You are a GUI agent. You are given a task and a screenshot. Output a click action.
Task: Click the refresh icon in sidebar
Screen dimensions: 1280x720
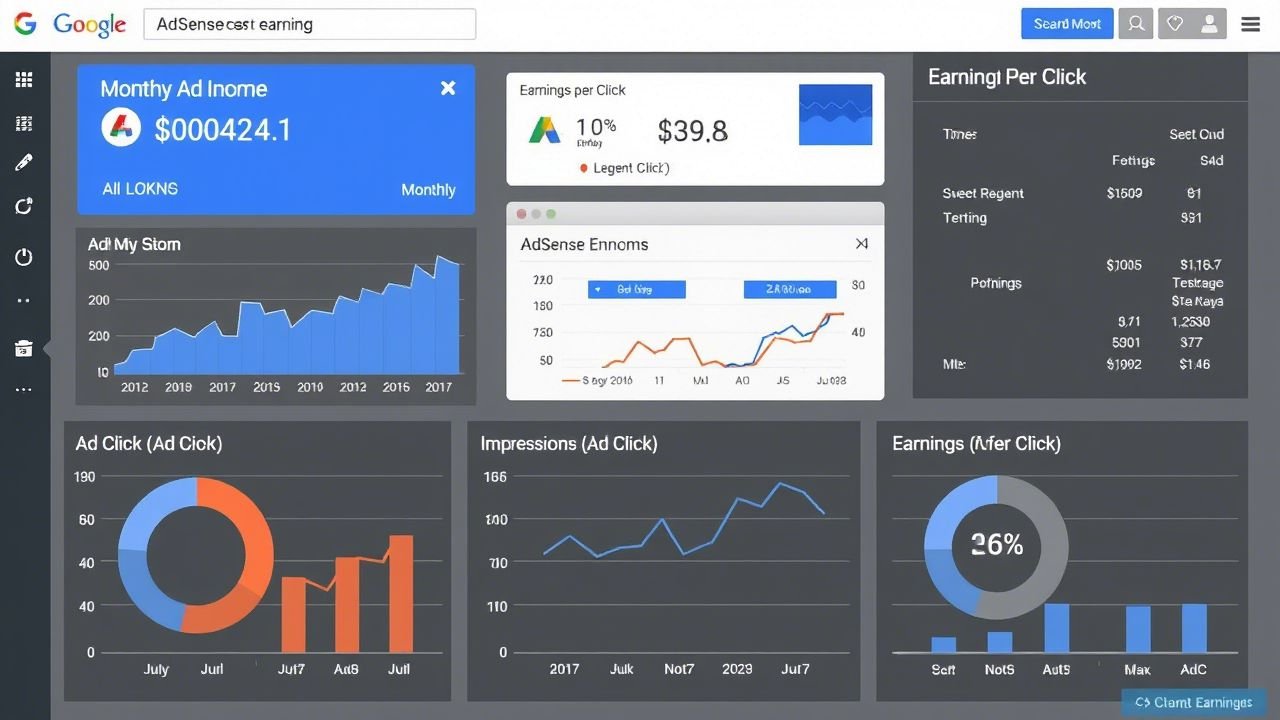pyautogui.click(x=24, y=206)
